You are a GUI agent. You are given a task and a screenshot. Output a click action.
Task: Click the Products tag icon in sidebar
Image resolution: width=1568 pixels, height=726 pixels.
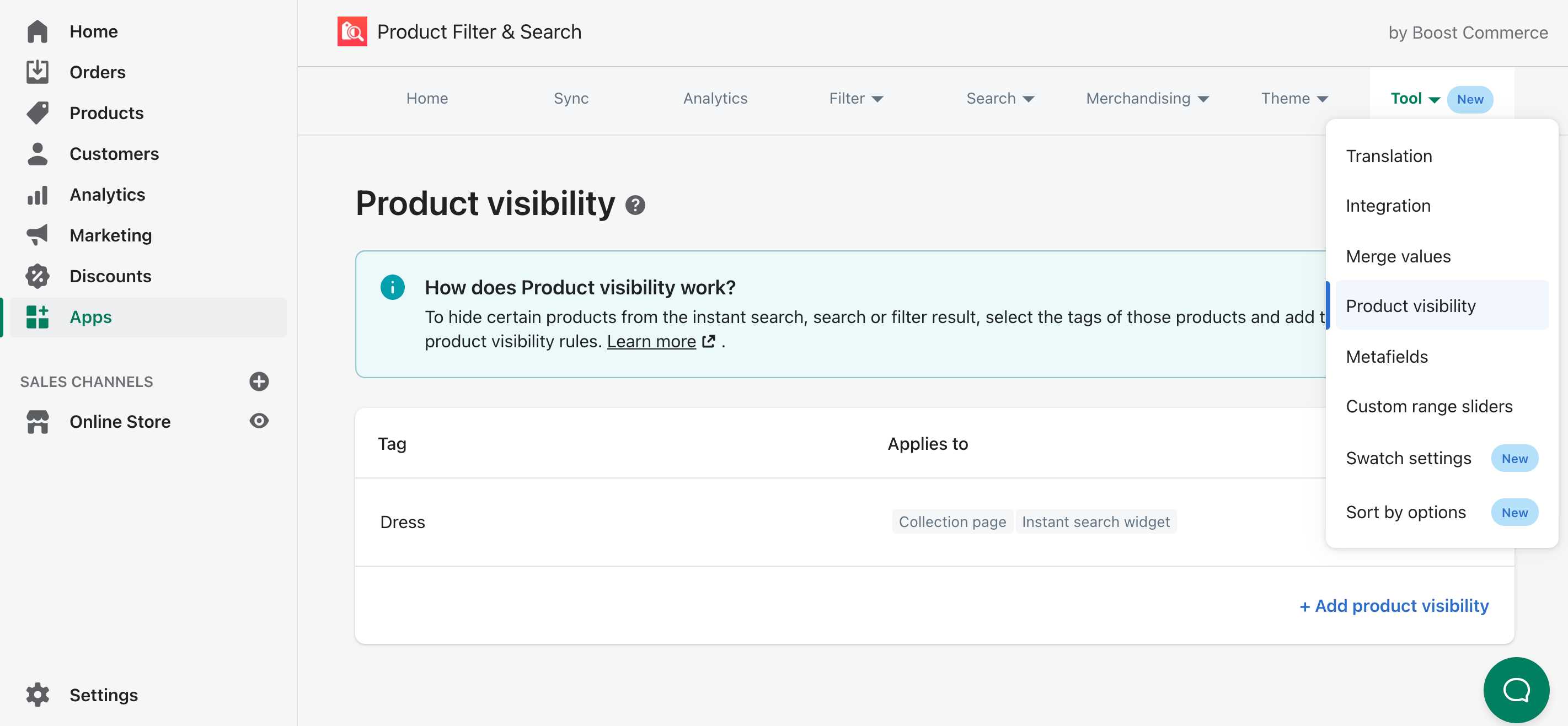(37, 112)
